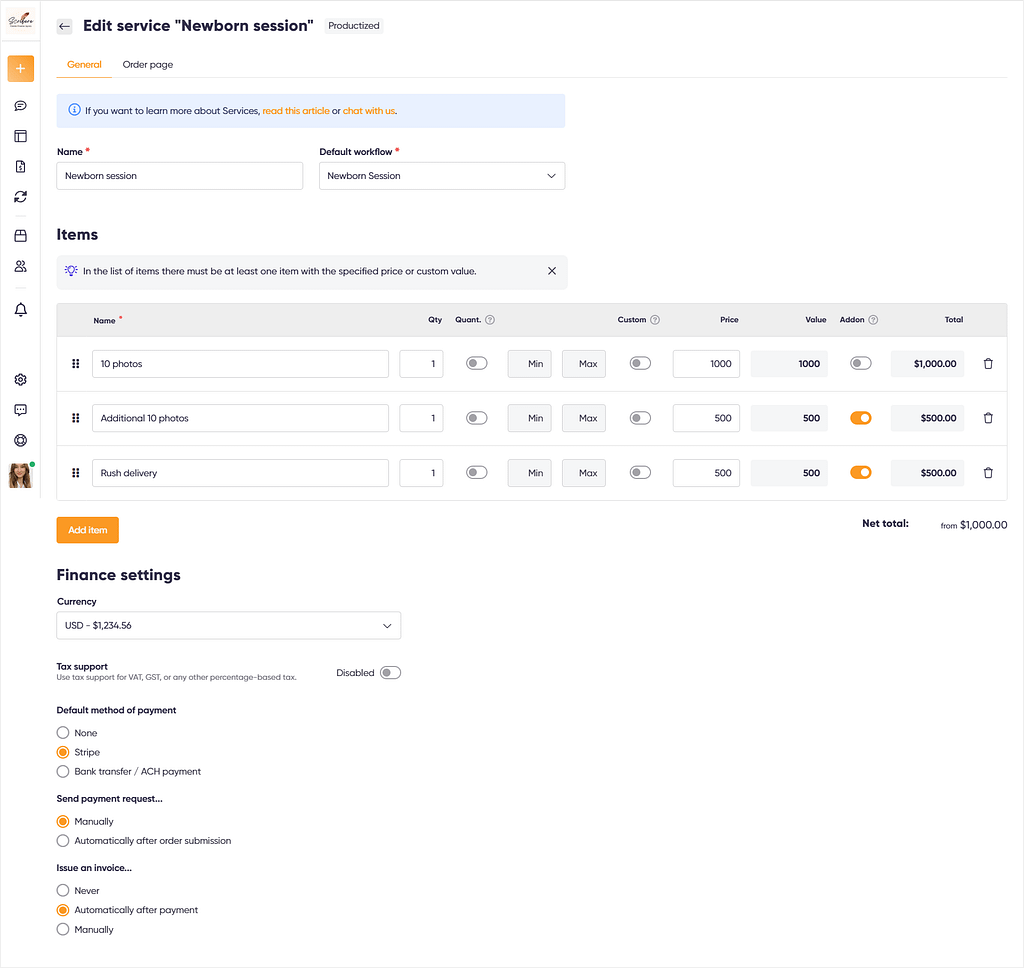
Task: Open the invoices document sidebar icon
Action: (x=20, y=167)
